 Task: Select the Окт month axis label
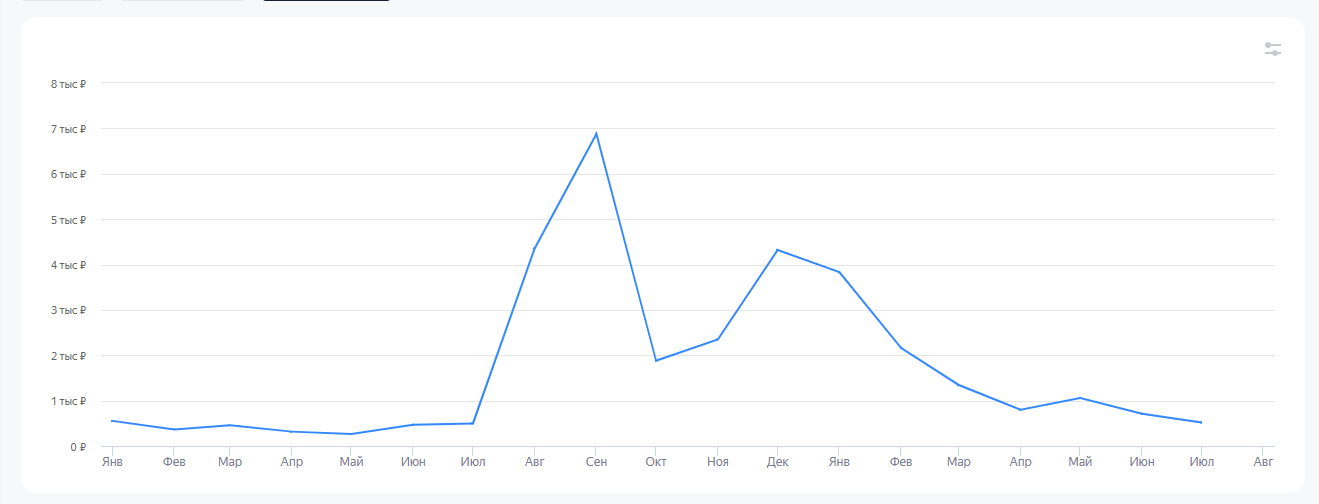coord(656,462)
